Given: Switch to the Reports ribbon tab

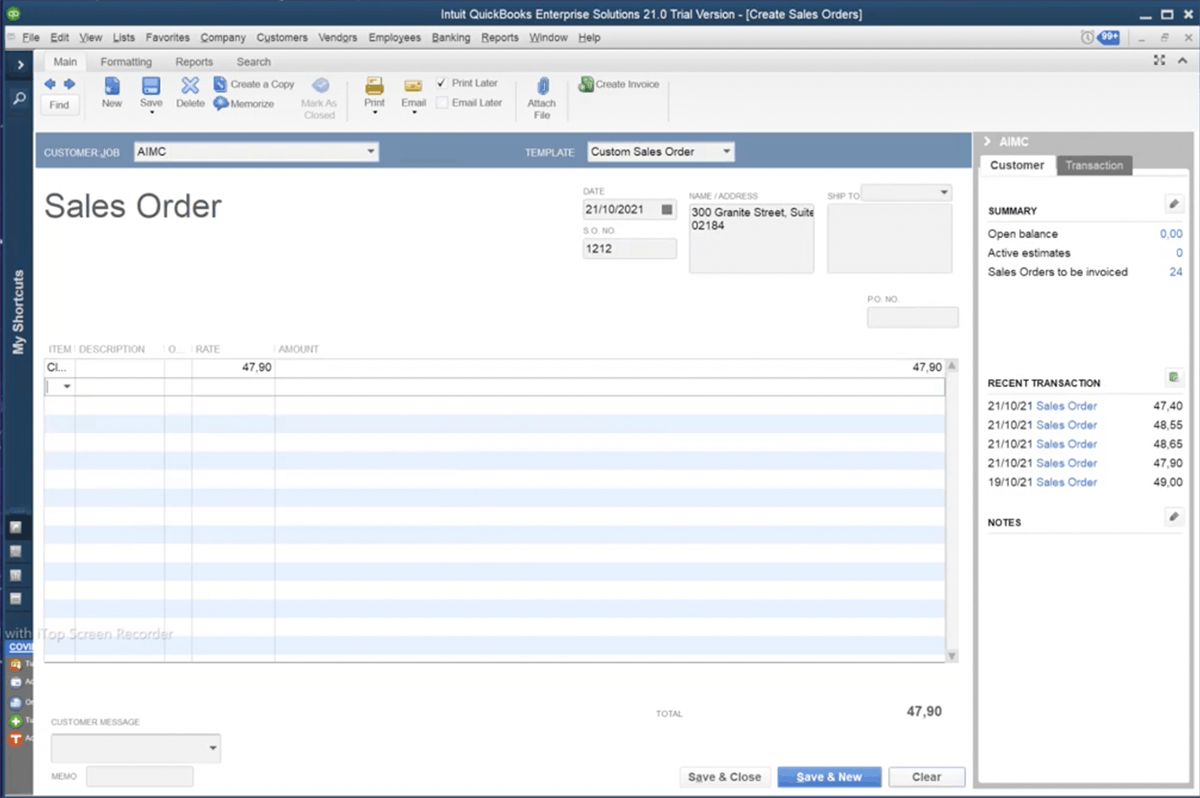Looking at the screenshot, I should point(194,62).
